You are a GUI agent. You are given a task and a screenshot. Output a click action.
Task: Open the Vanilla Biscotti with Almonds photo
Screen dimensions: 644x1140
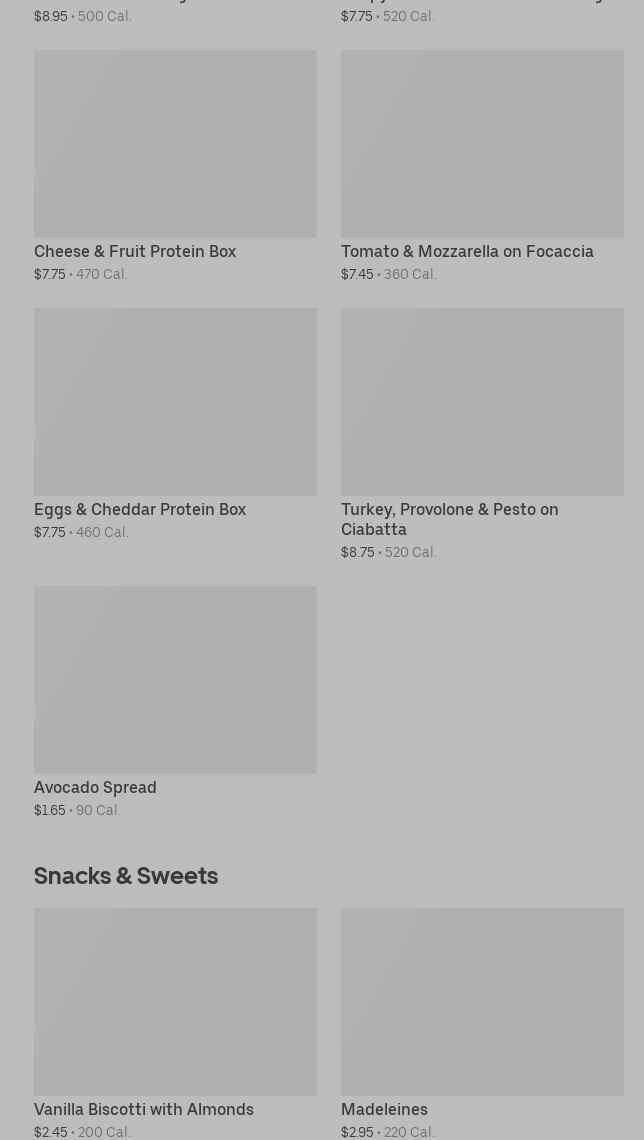175,1002
